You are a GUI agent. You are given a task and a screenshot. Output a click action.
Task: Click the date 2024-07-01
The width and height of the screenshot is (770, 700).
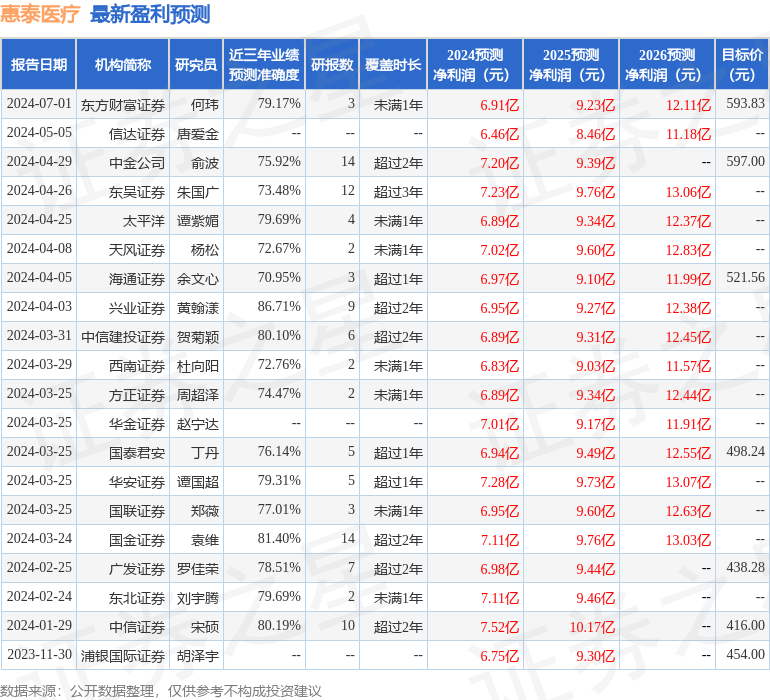tap(39, 104)
